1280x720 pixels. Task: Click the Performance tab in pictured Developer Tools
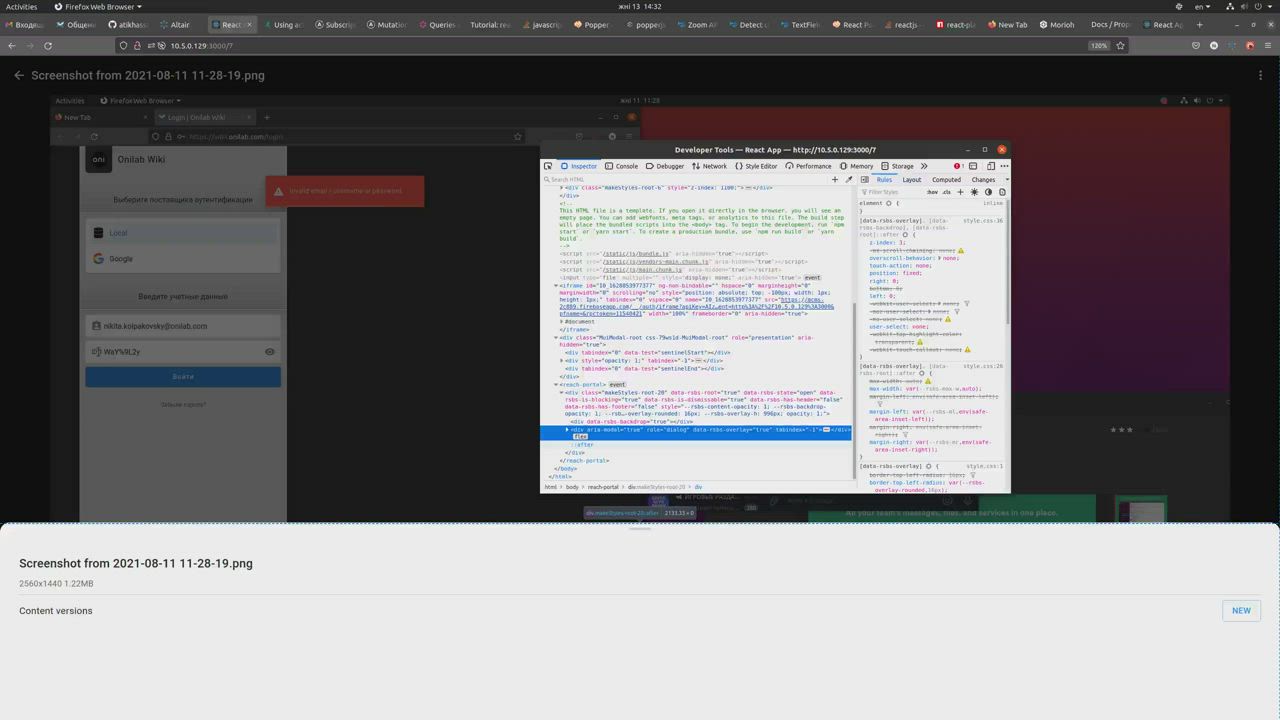[x=808, y=166]
